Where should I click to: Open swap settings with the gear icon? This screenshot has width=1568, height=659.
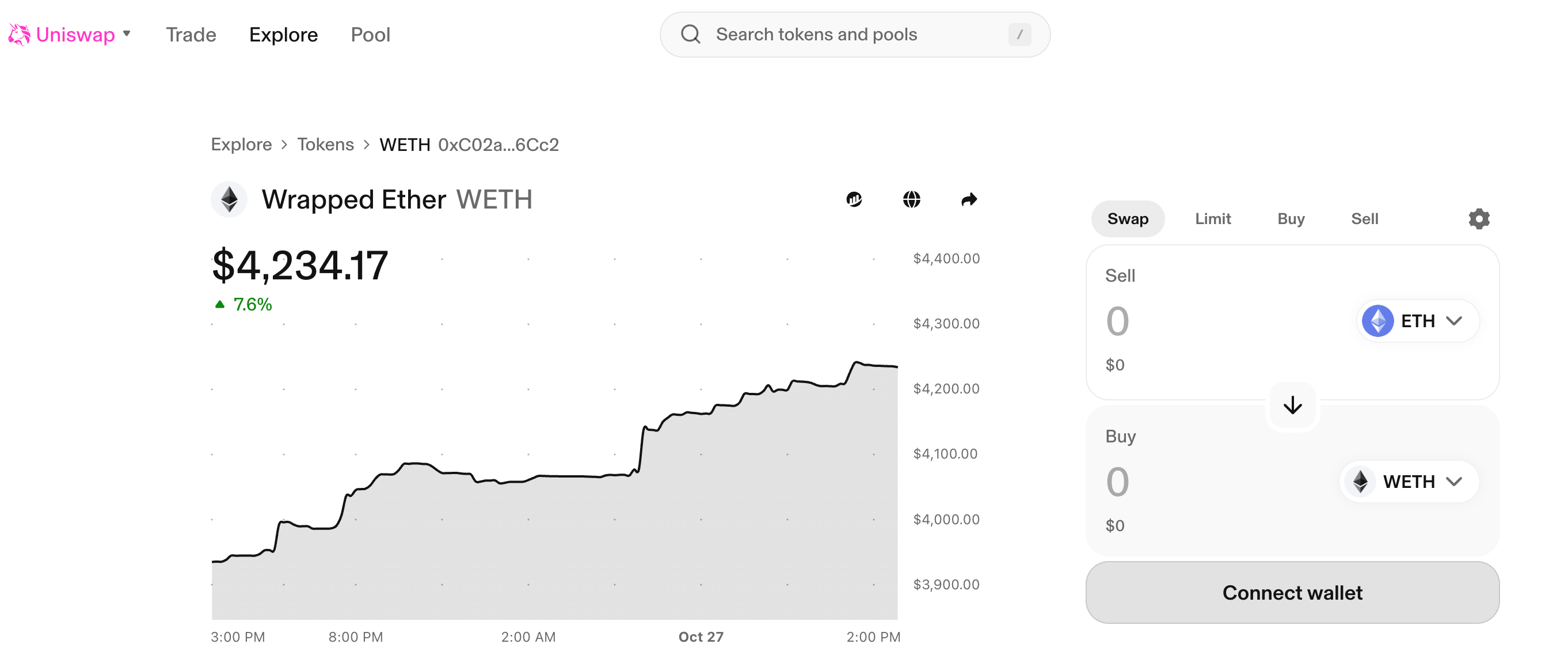coord(1479,218)
